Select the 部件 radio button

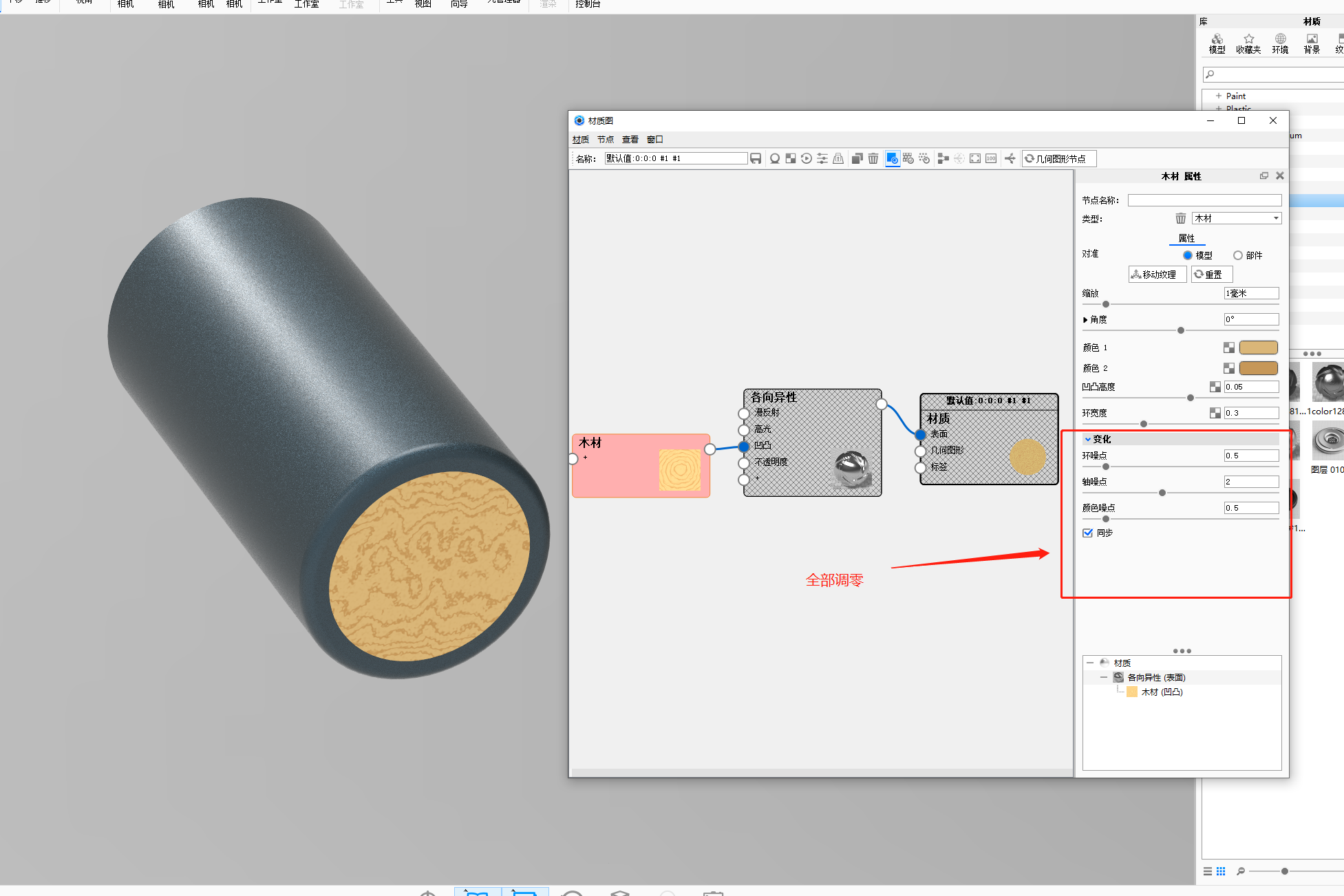[x=1238, y=255]
